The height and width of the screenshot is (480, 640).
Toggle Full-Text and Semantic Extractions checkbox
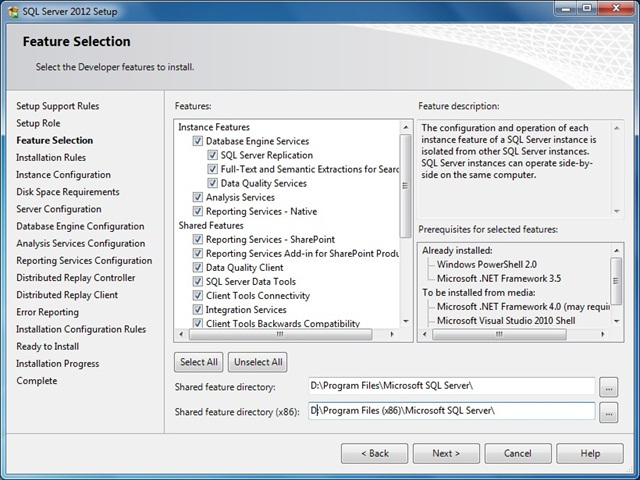[x=212, y=169]
